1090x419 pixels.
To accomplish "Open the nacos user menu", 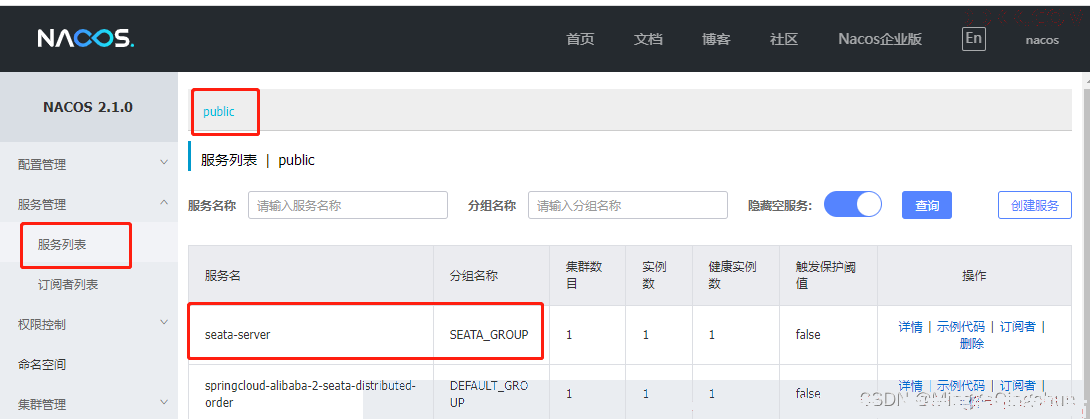I will tap(1042, 40).
